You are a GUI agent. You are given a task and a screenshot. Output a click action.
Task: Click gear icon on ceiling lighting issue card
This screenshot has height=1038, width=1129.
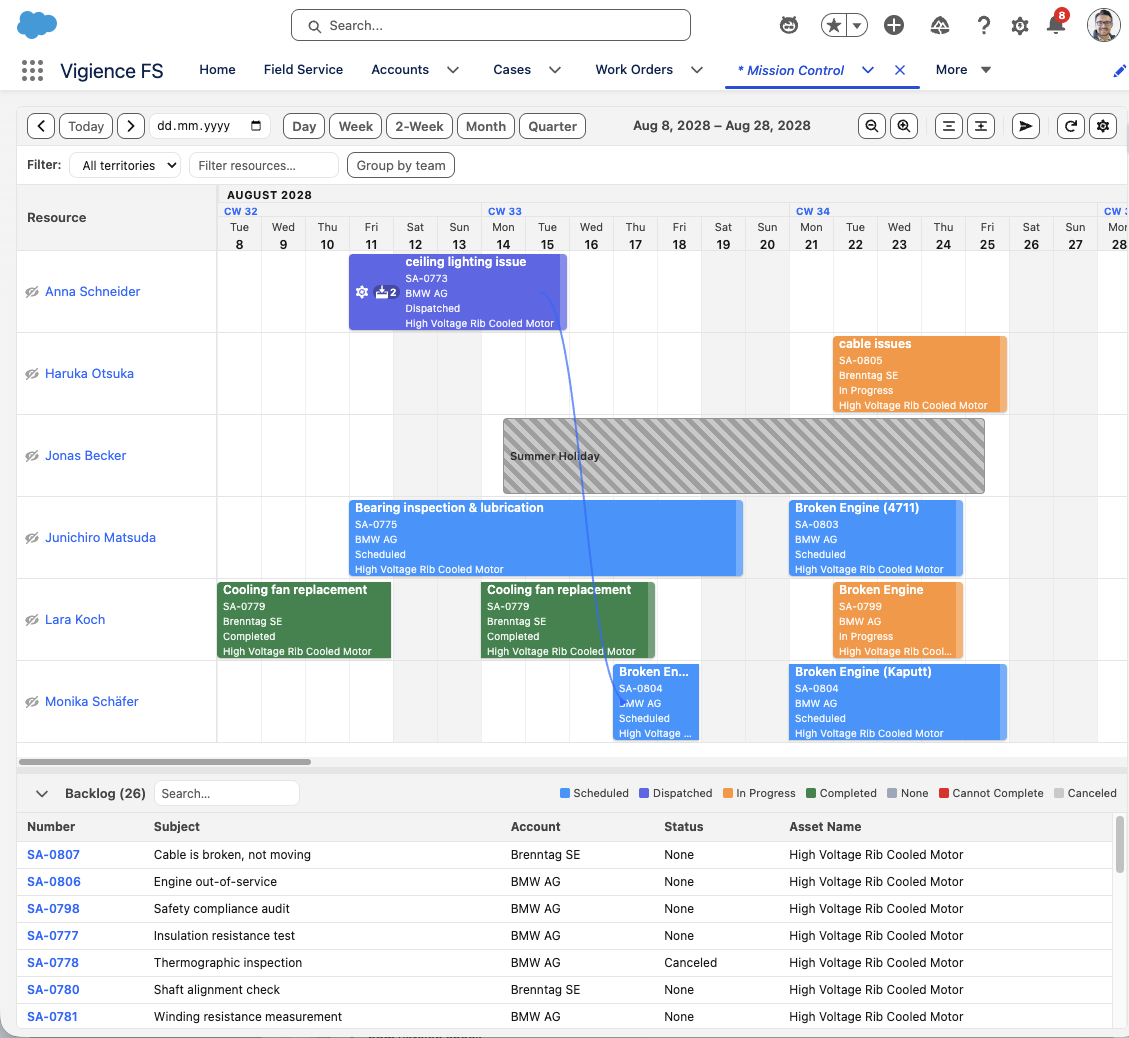tap(362, 292)
